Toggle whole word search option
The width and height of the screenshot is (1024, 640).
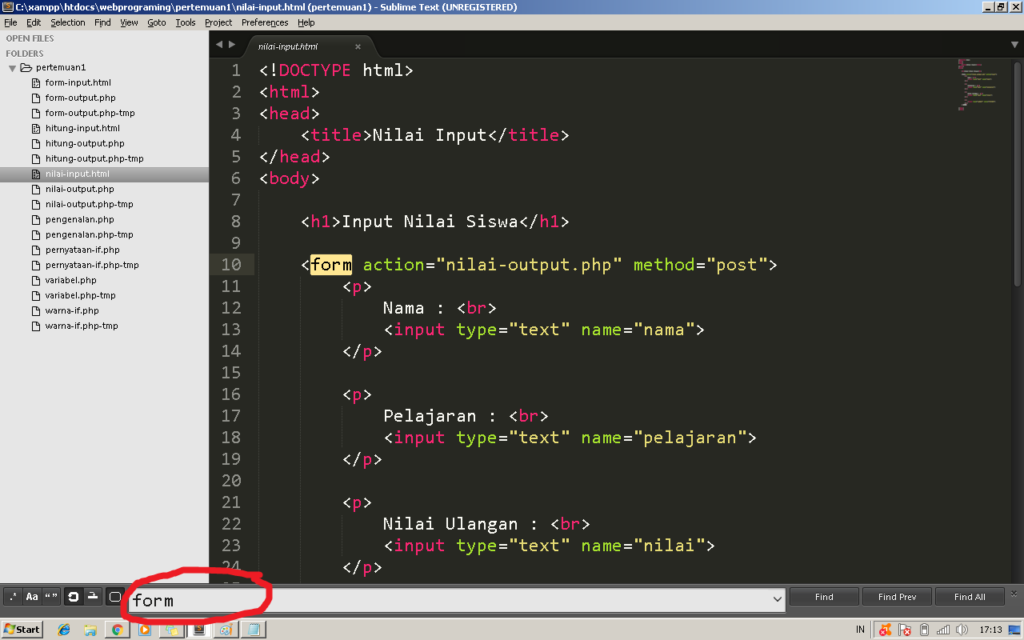(x=51, y=596)
